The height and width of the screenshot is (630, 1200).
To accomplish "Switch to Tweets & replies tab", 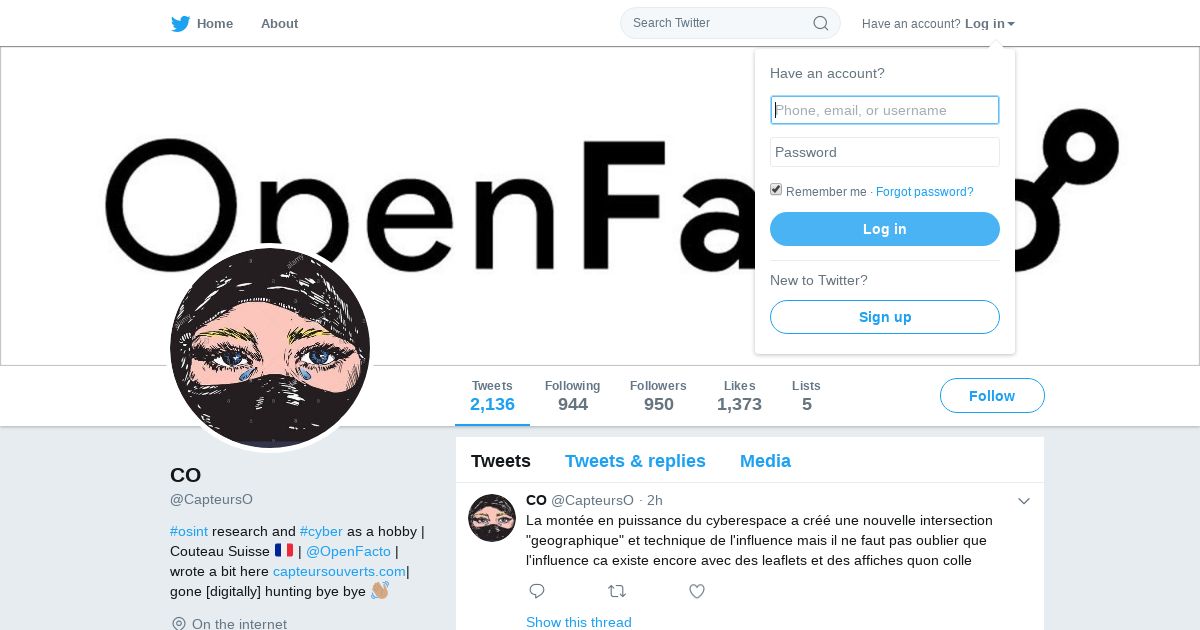I will pyautogui.click(x=635, y=461).
